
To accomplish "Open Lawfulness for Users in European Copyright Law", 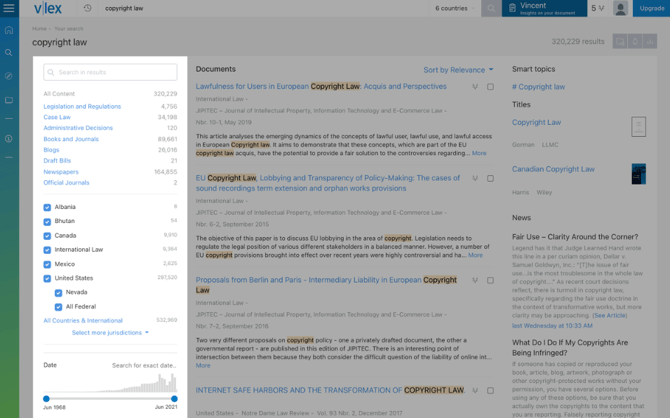I will (x=321, y=86).
